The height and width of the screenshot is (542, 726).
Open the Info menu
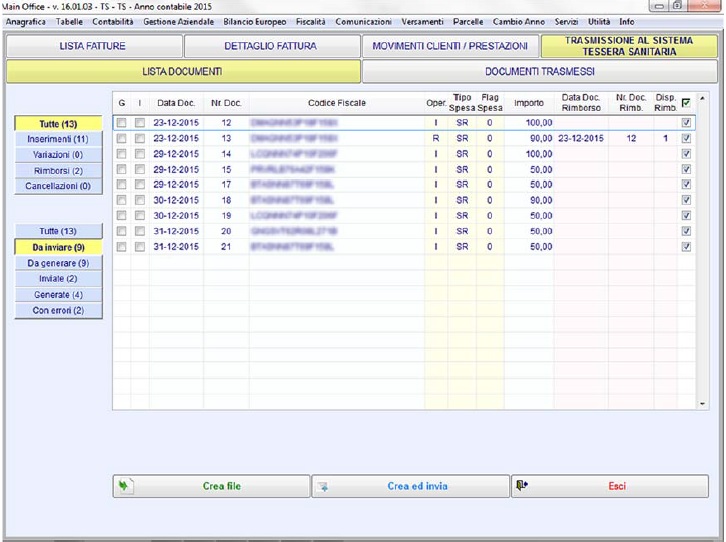(626, 22)
